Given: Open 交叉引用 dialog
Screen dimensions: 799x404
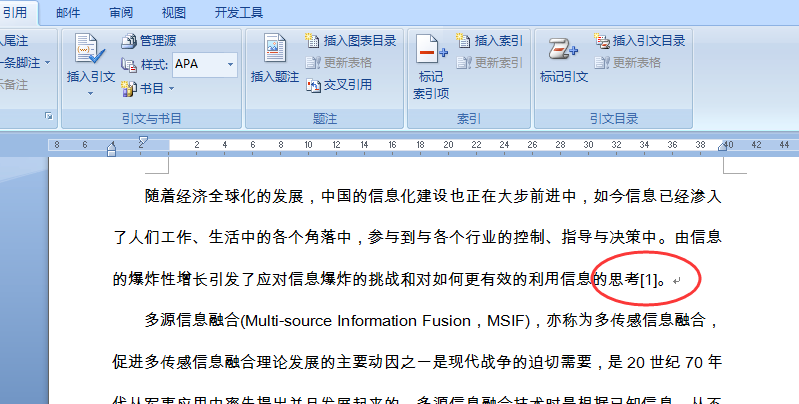Looking at the screenshot, I should point(339,85).
